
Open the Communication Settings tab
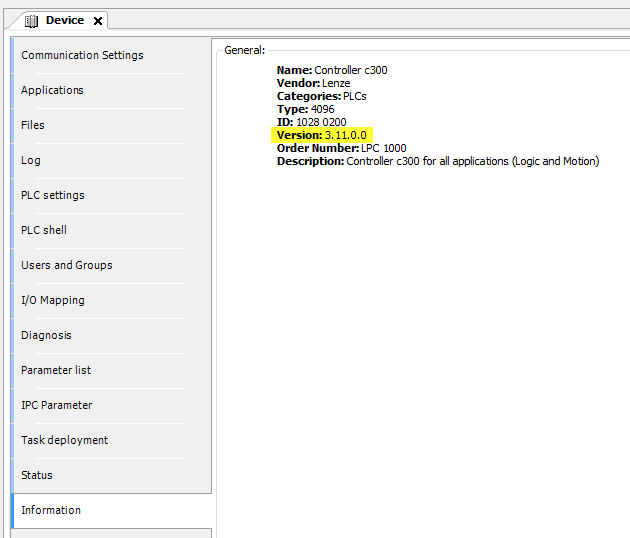point(82,55)
